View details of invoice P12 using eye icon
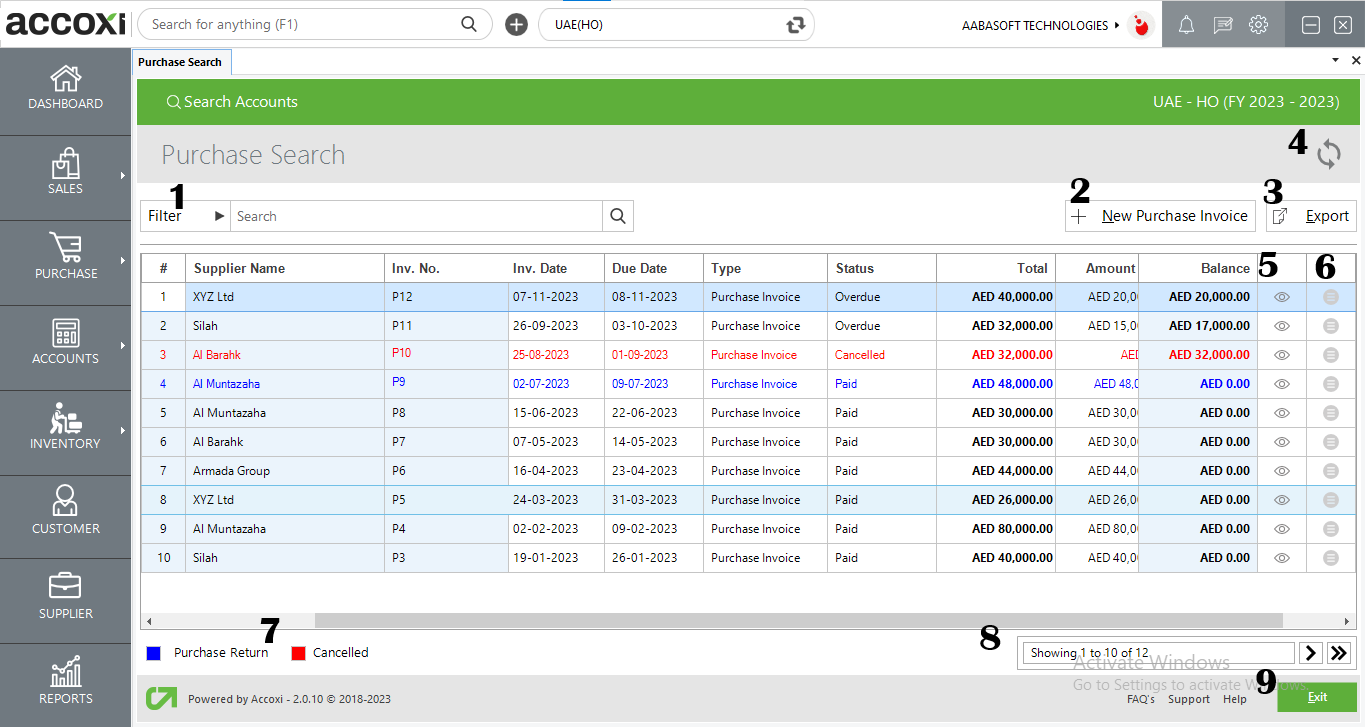1365x727 pixels. click(1281, 296)
